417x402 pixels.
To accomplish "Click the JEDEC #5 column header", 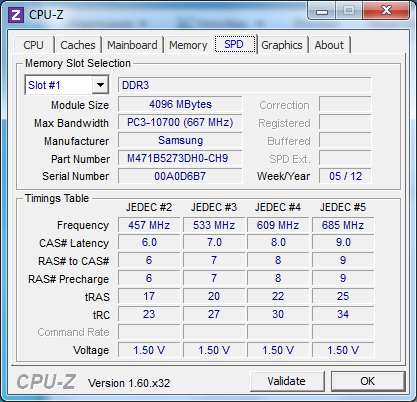I will point(343,207).
